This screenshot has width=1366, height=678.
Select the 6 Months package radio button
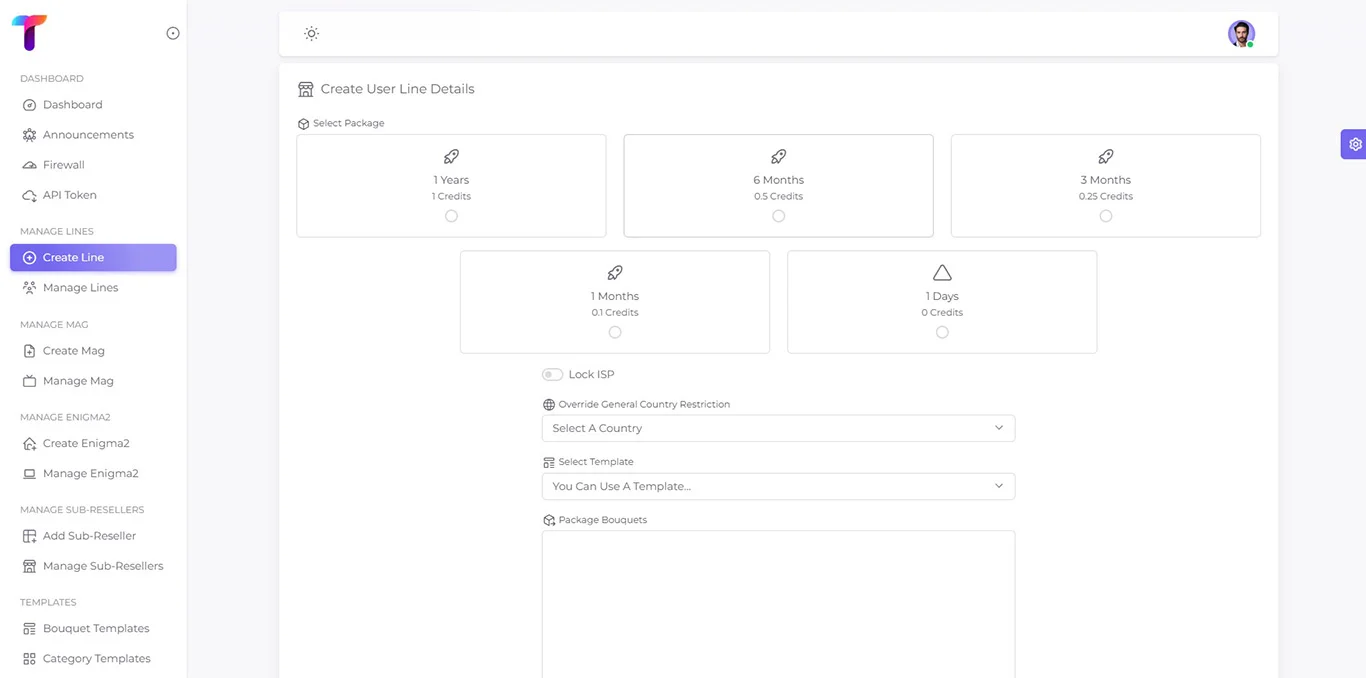coord(778,216)
